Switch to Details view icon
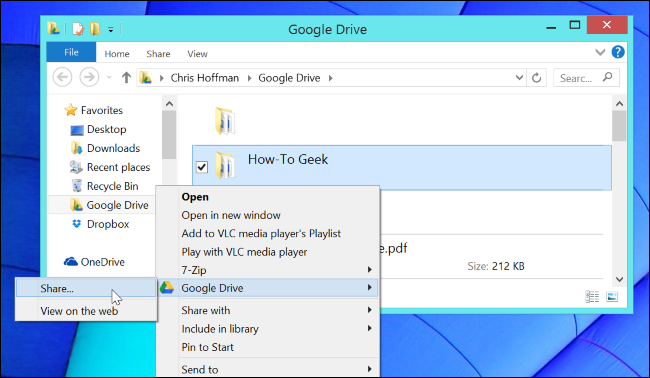 coord(592,296)
